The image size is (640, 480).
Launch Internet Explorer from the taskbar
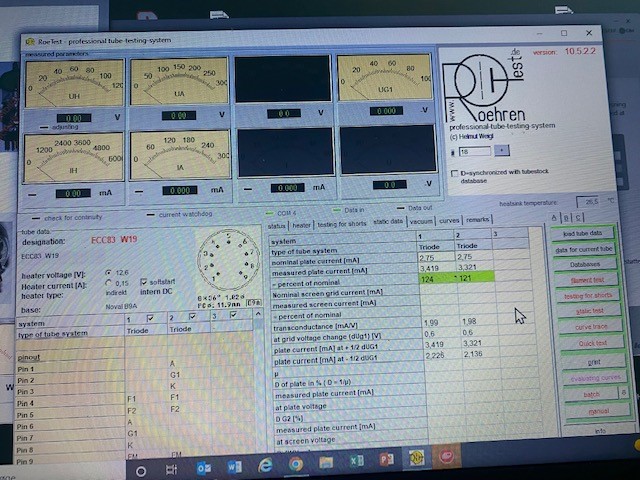pos(265,464)
